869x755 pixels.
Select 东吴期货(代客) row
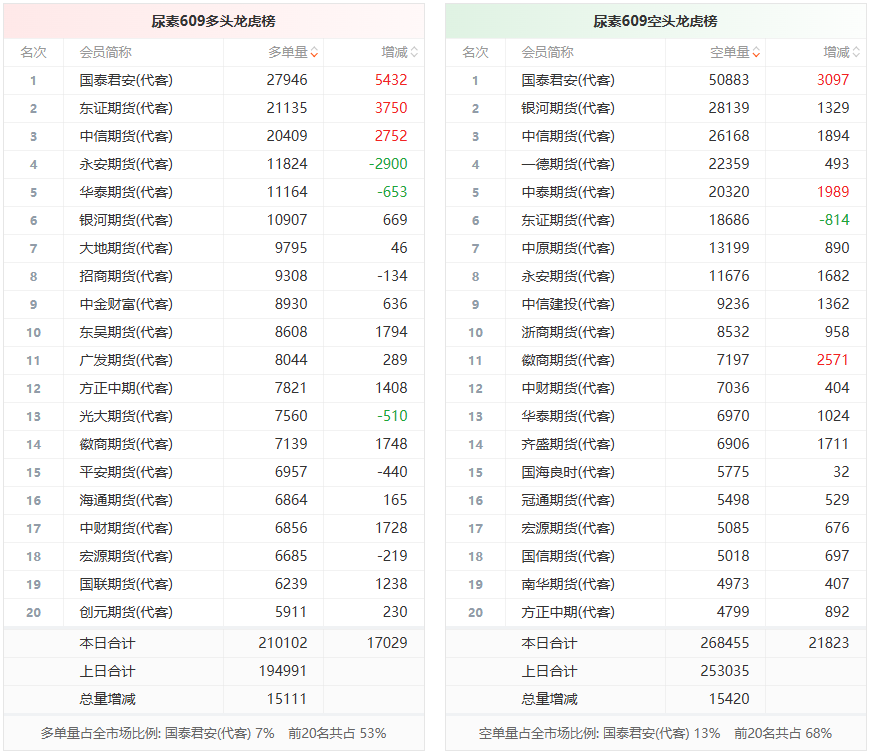pos(214,332)
